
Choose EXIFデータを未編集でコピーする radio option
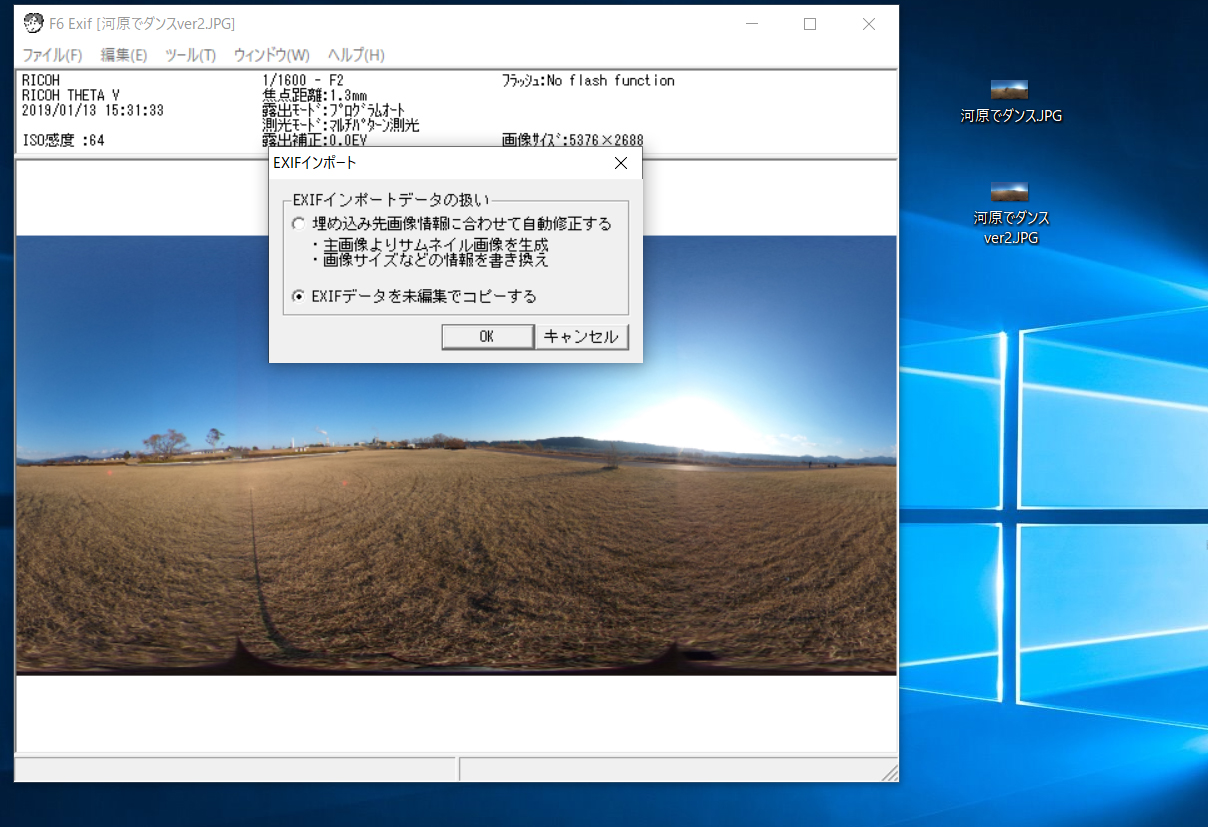coord(298,297)
